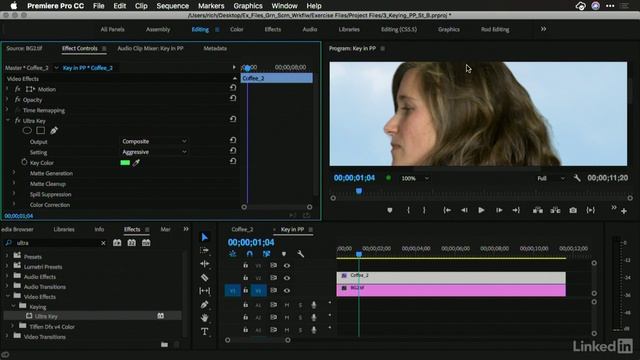The width and height of the screenshot is (640, 360).
Task: Reset the Ultra Key effect
Action: coord(233,119)
